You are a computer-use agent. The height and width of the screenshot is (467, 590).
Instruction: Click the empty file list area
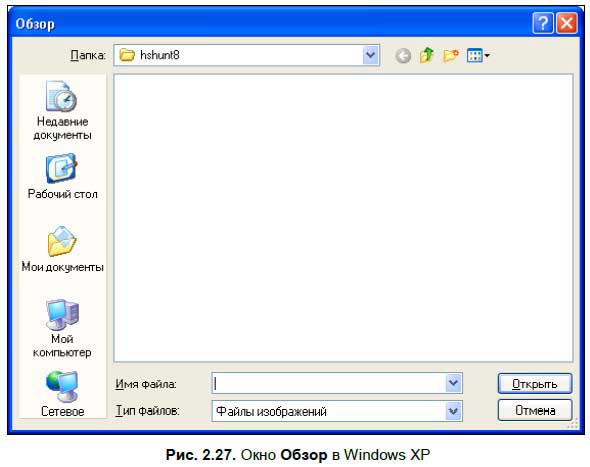(x=344, y=218)
